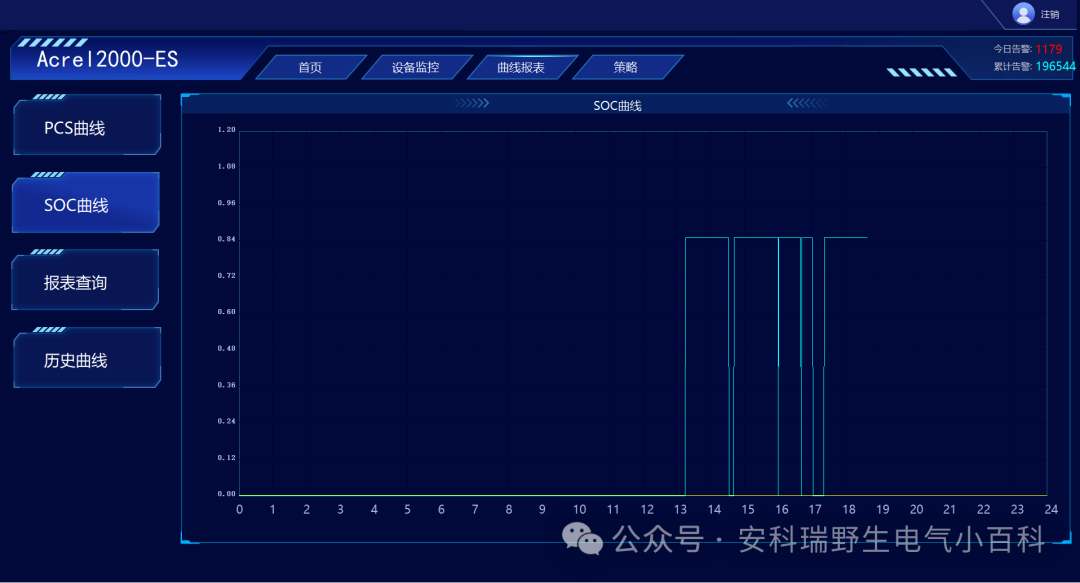Click the SOC曲线 chart title
Viewport: 1080px width, 583px height.
(x=617, y=105)
